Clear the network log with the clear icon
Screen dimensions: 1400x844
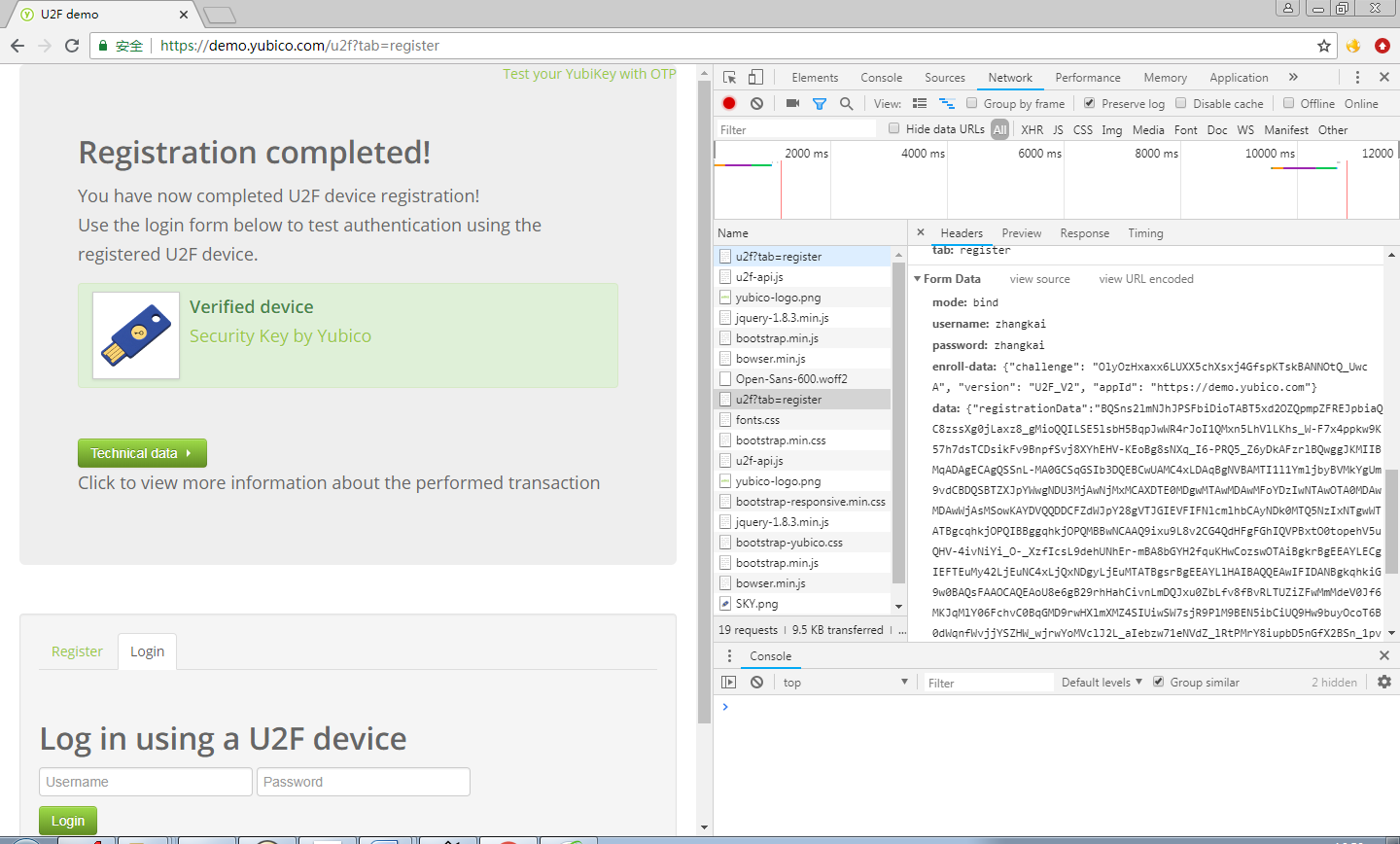[x=756, y=103]
